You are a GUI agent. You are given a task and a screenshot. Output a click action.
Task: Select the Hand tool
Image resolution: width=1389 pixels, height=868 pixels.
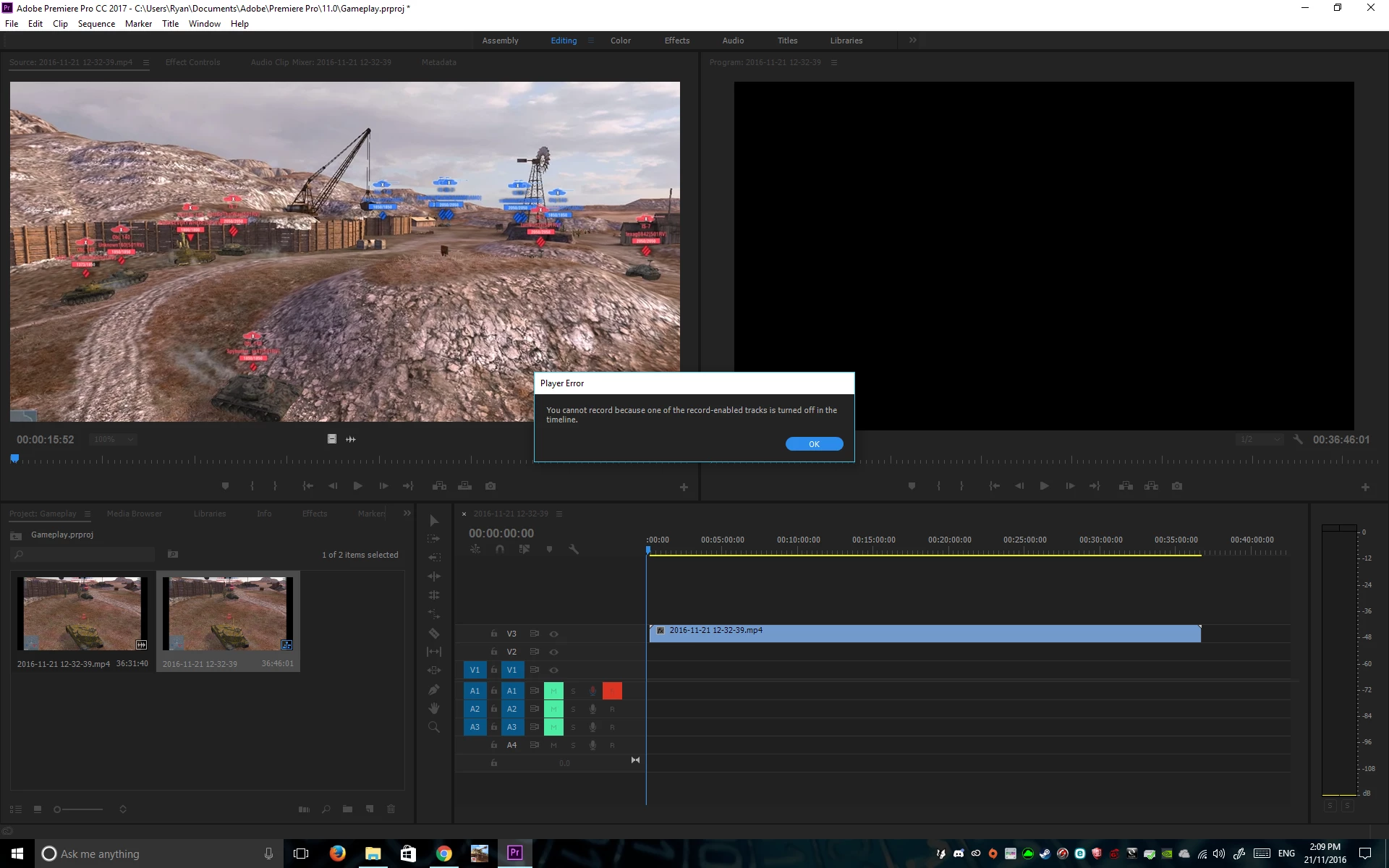434,708
